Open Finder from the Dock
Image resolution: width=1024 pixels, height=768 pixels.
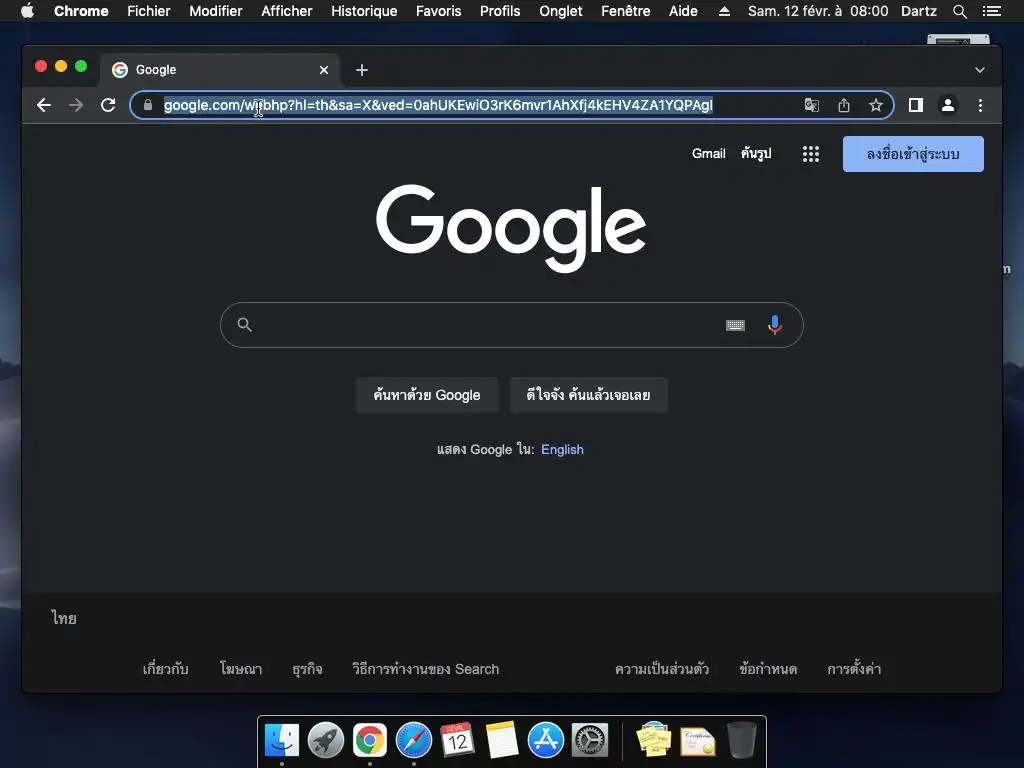coord(282,741)
